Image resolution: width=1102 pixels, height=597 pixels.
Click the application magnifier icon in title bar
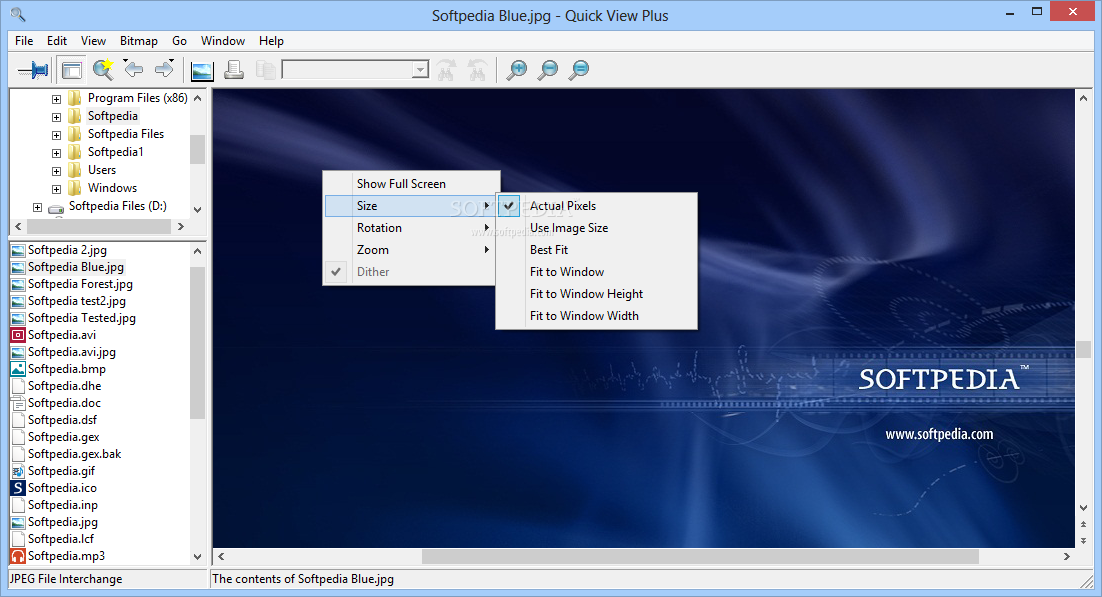pos(18,14)
